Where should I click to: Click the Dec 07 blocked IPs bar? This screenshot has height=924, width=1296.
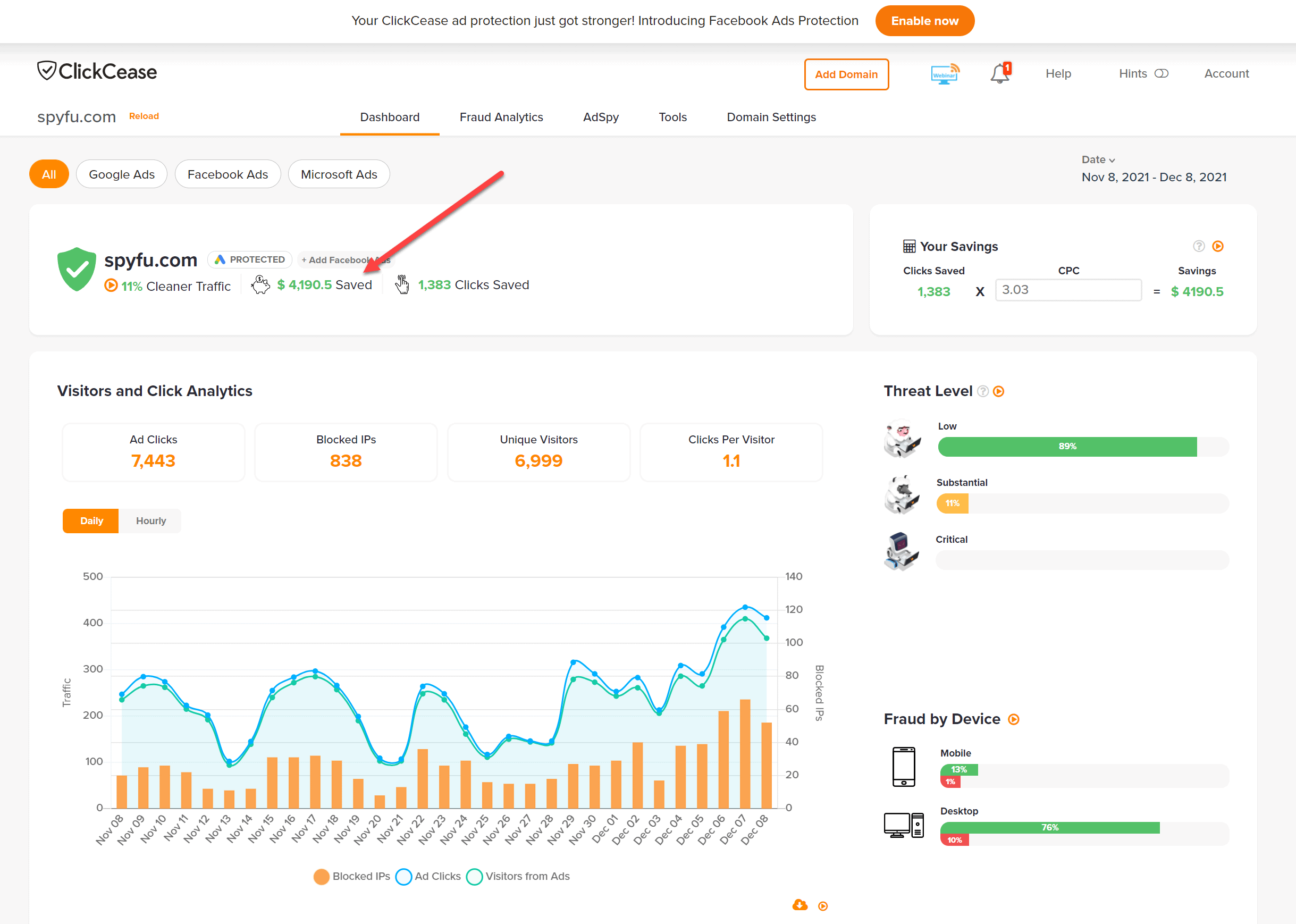click(x=745, y=754)
